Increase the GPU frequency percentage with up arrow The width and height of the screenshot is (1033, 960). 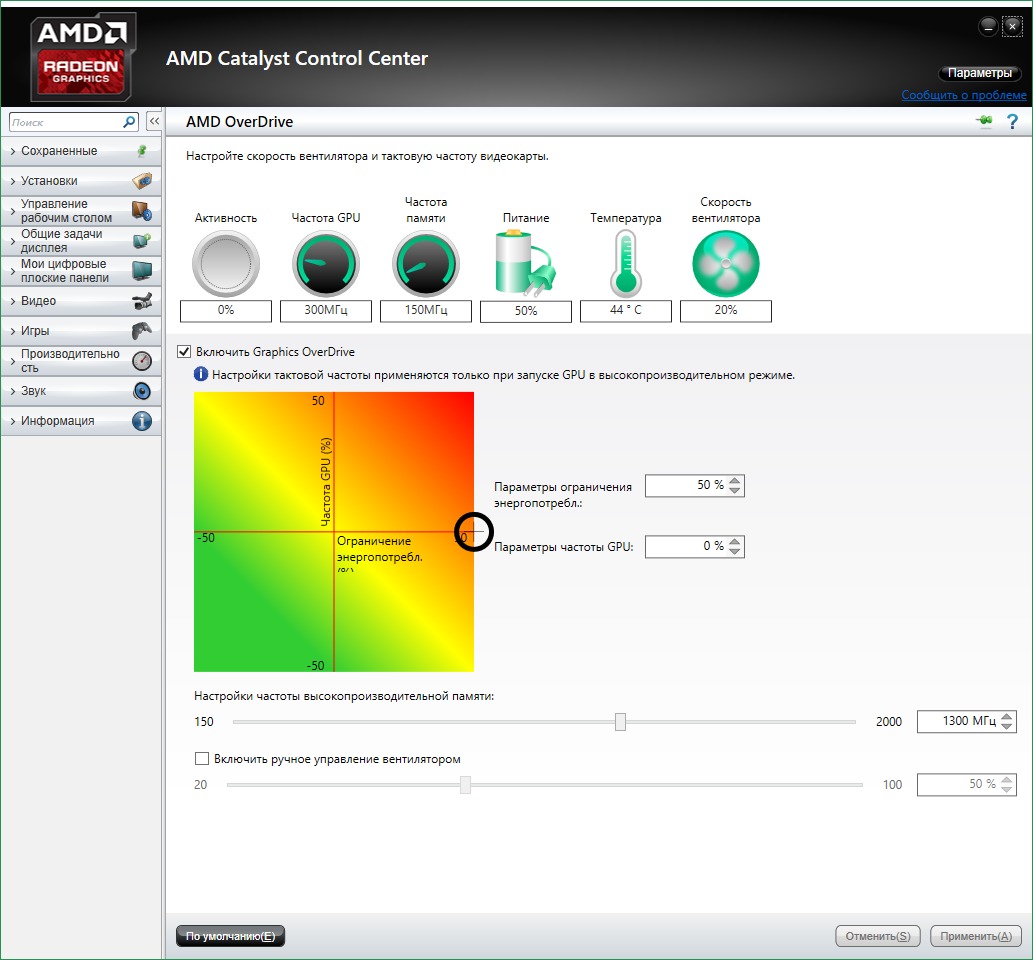pyautogui.click(x=735, y=541)
